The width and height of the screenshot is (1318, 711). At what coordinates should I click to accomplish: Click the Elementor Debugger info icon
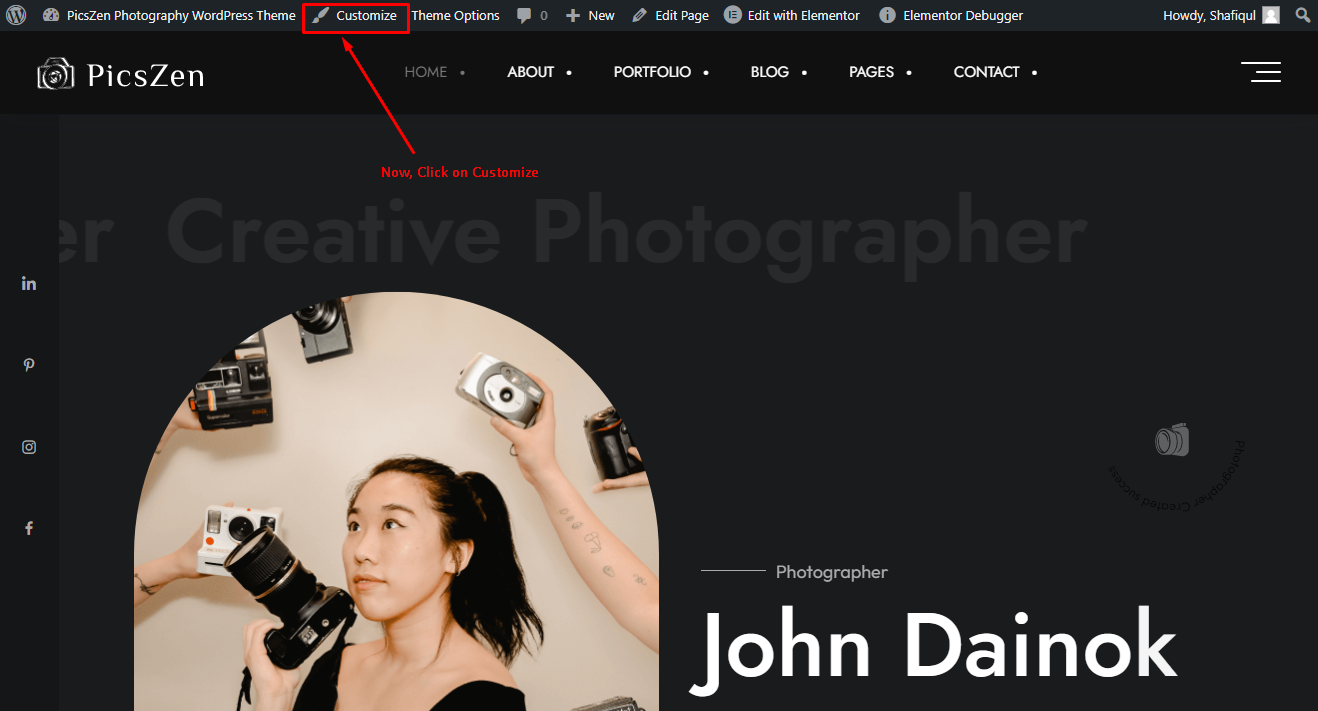887,15
